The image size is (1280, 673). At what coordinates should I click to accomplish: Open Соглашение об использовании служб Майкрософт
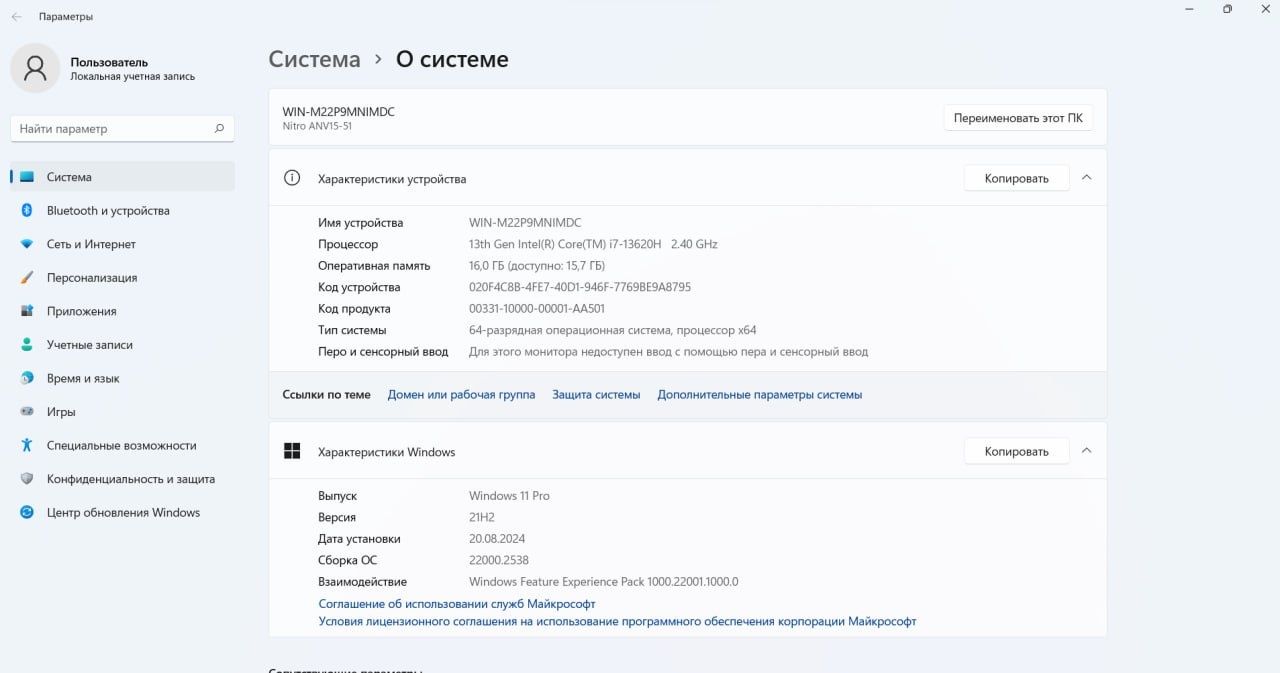(x=457, y=604)
